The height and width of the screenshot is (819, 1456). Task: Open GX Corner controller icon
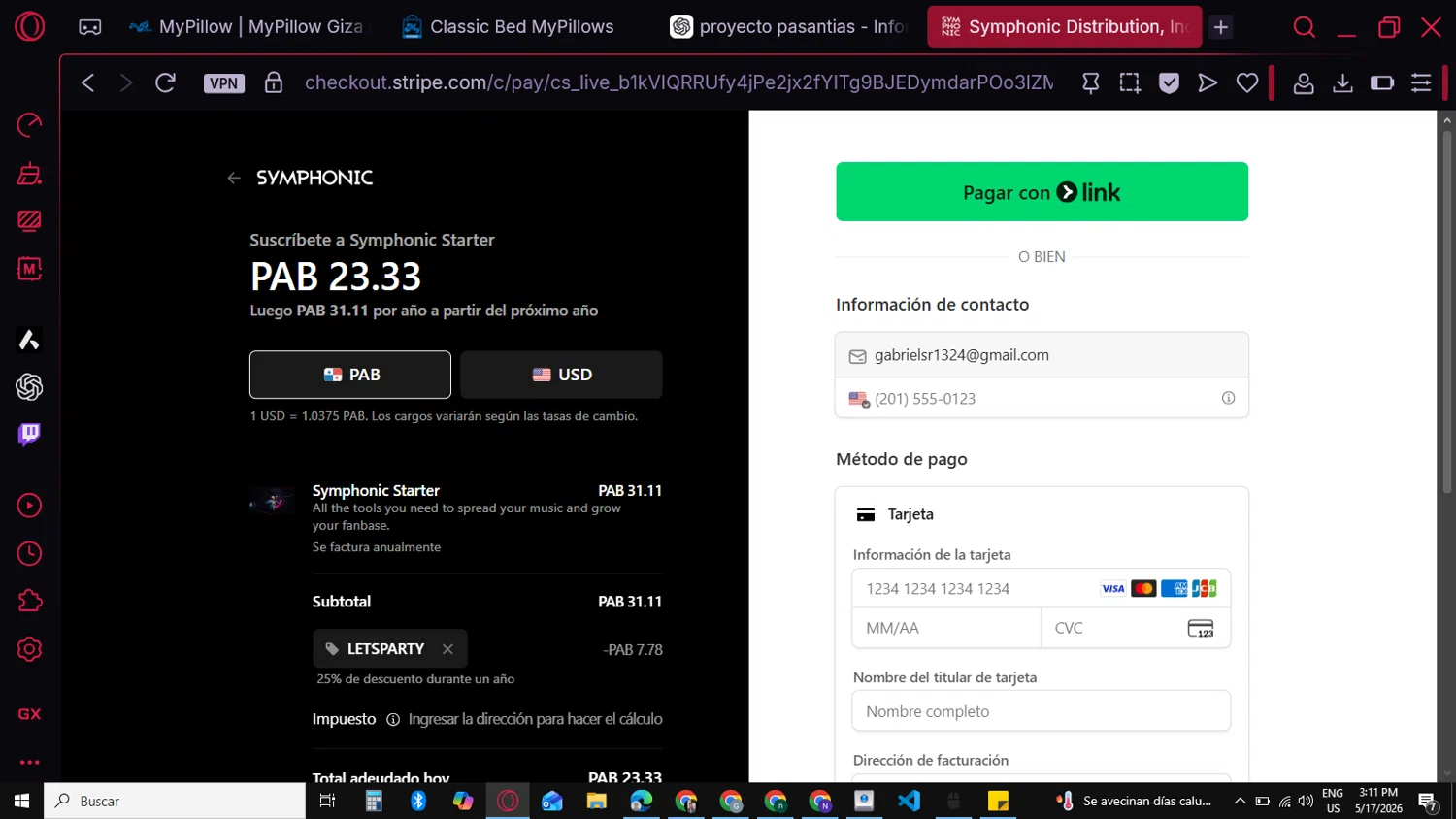90,27
